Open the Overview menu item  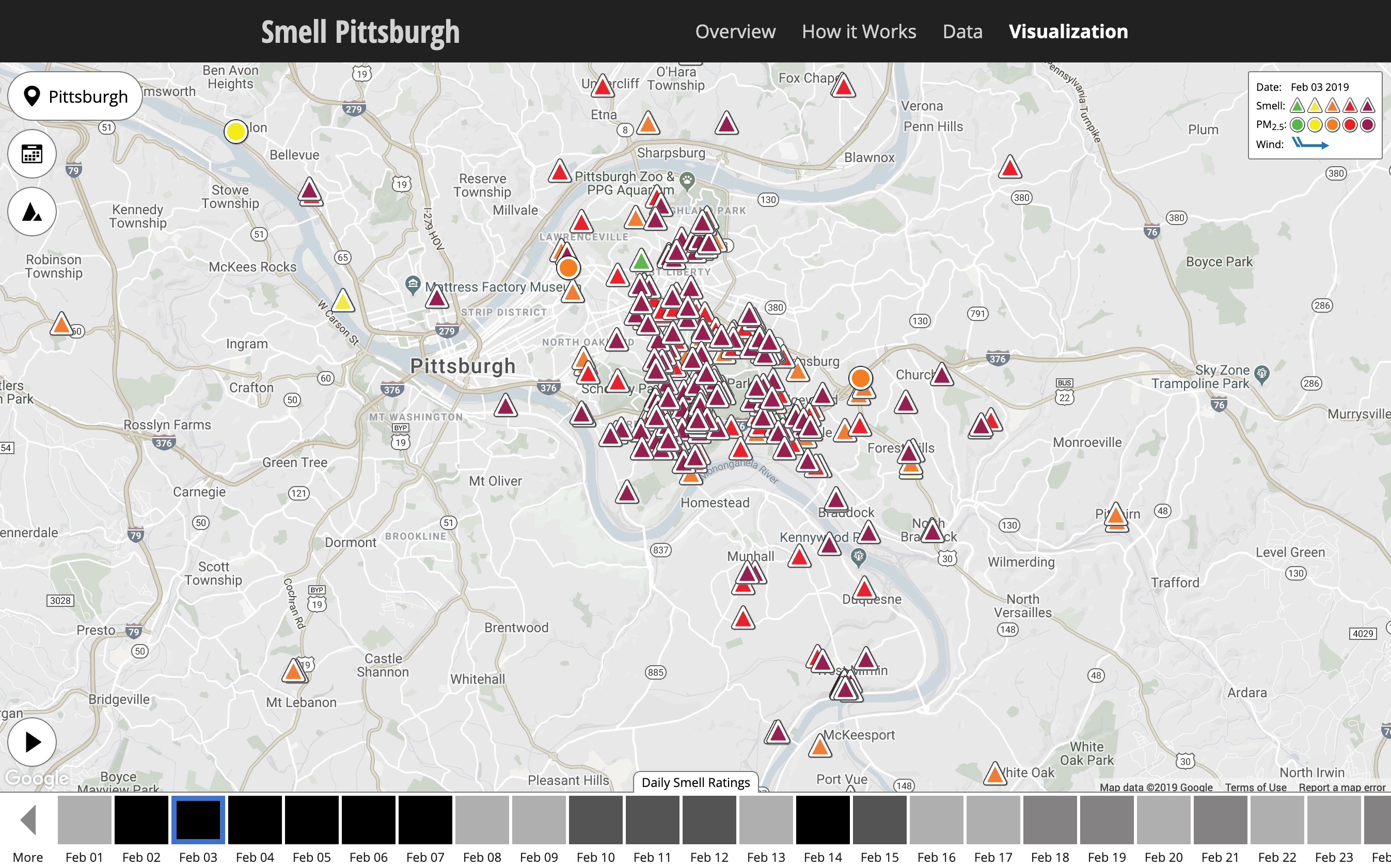pos(735,31)
